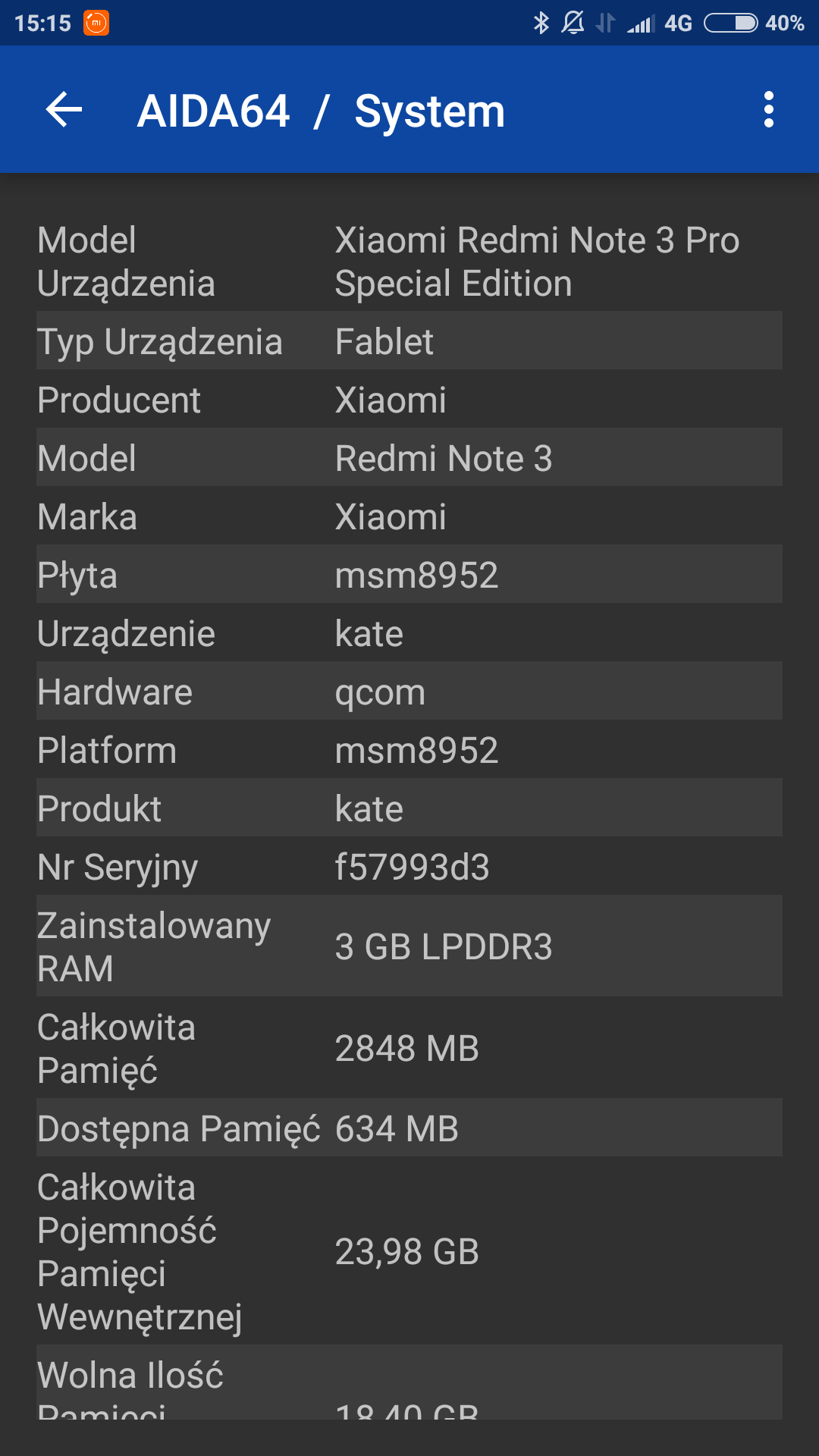Viewport: 819px width, 1456px height.
Task: Tap the back arrow in header
Action: (64, 110)
